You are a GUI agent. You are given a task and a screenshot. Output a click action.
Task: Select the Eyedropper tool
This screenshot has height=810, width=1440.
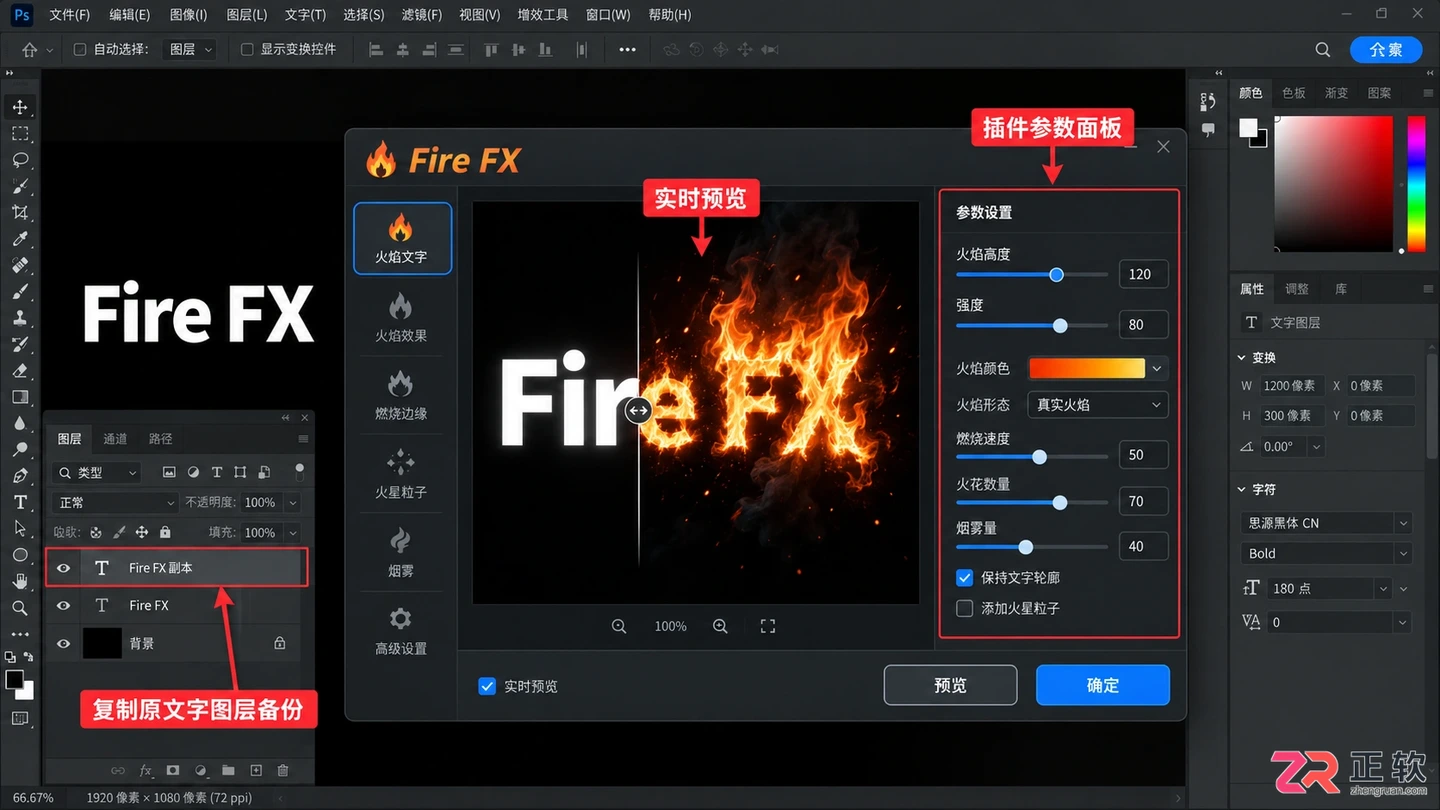(x=20, y=239)
